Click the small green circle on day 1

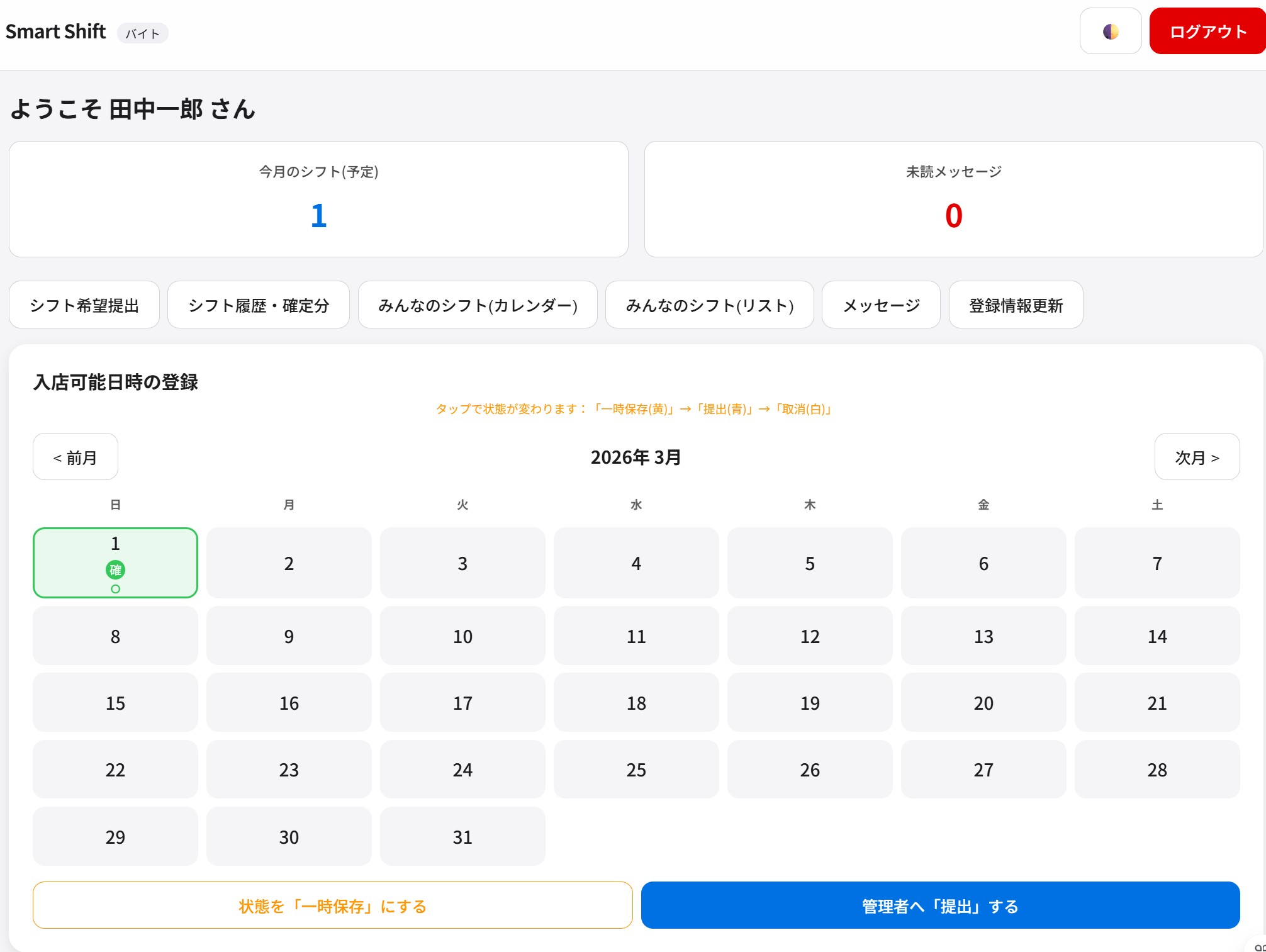pyautogui.click(x=115, y=589)
